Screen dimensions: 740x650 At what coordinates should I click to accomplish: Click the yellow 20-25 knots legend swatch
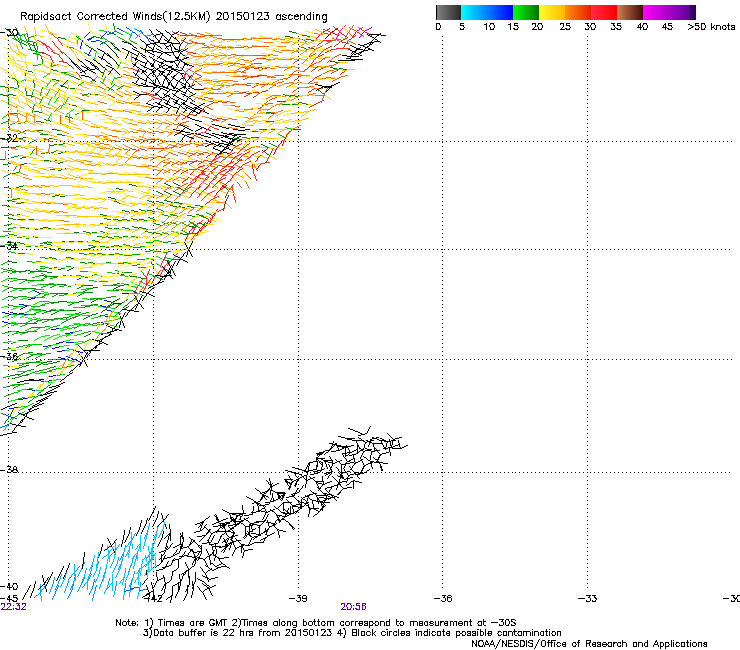pos(552,12)
